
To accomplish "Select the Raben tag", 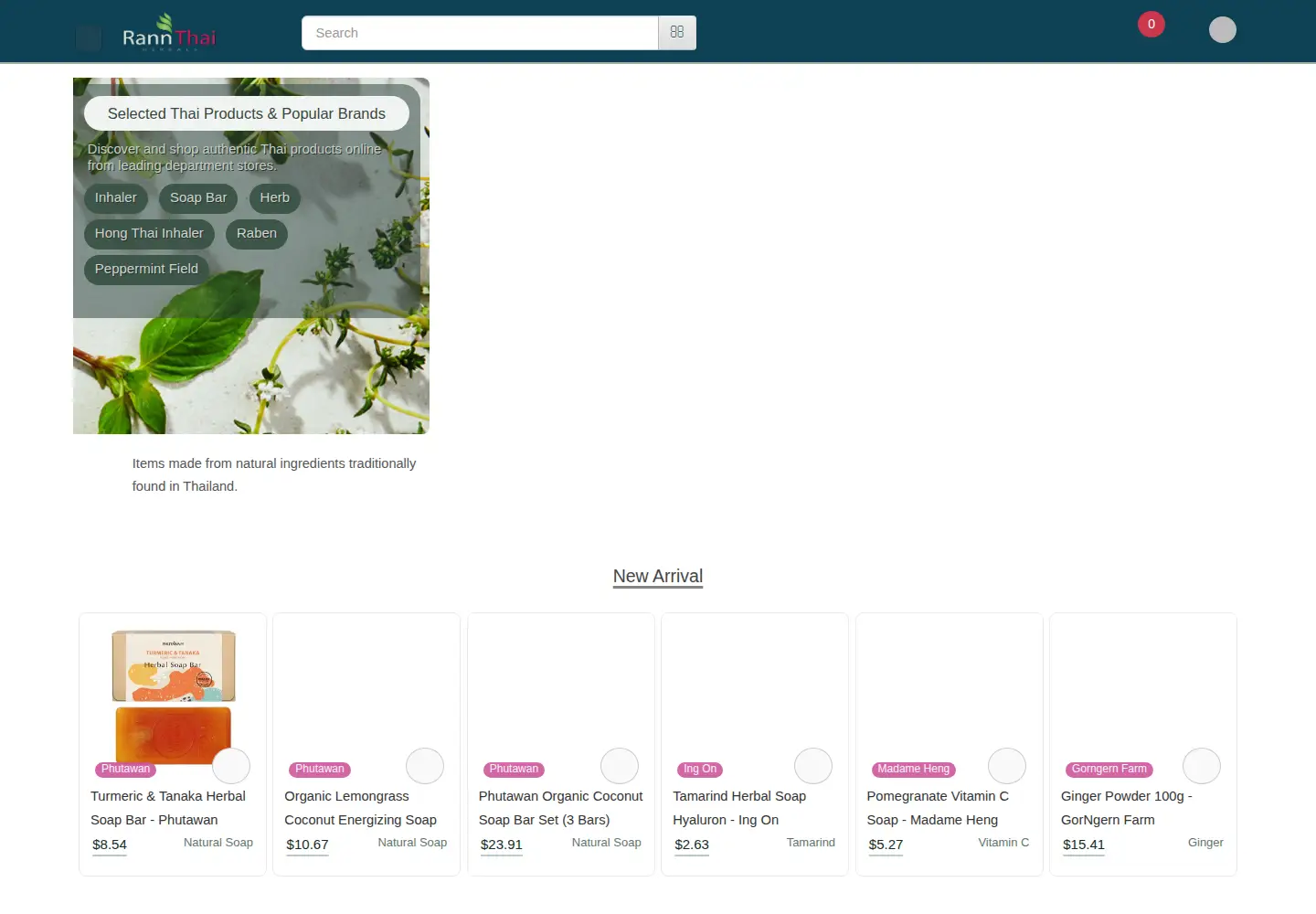I will [x=257, y=234].
